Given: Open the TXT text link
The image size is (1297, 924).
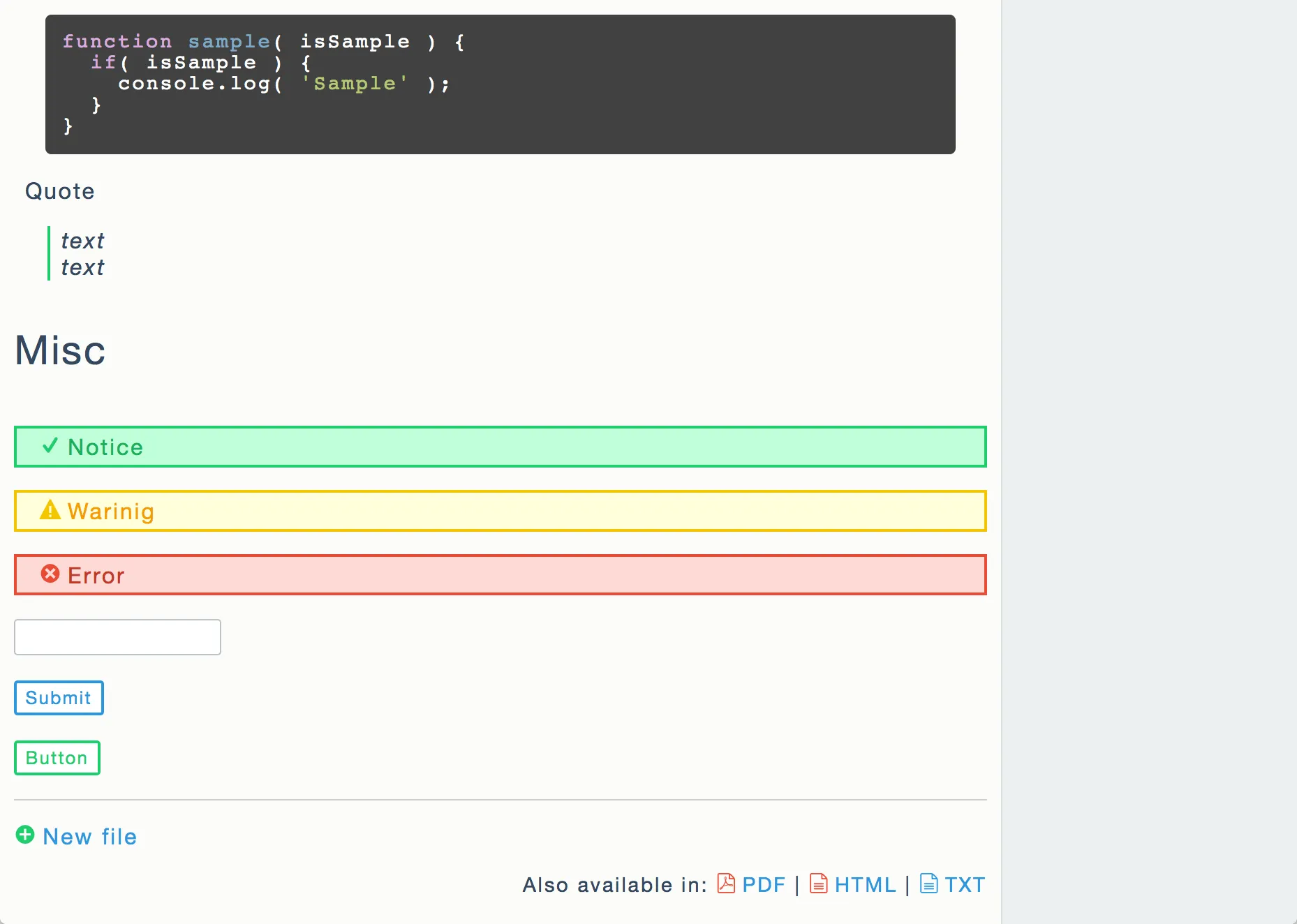Looking at the screenshot, I should coord(965,885).
